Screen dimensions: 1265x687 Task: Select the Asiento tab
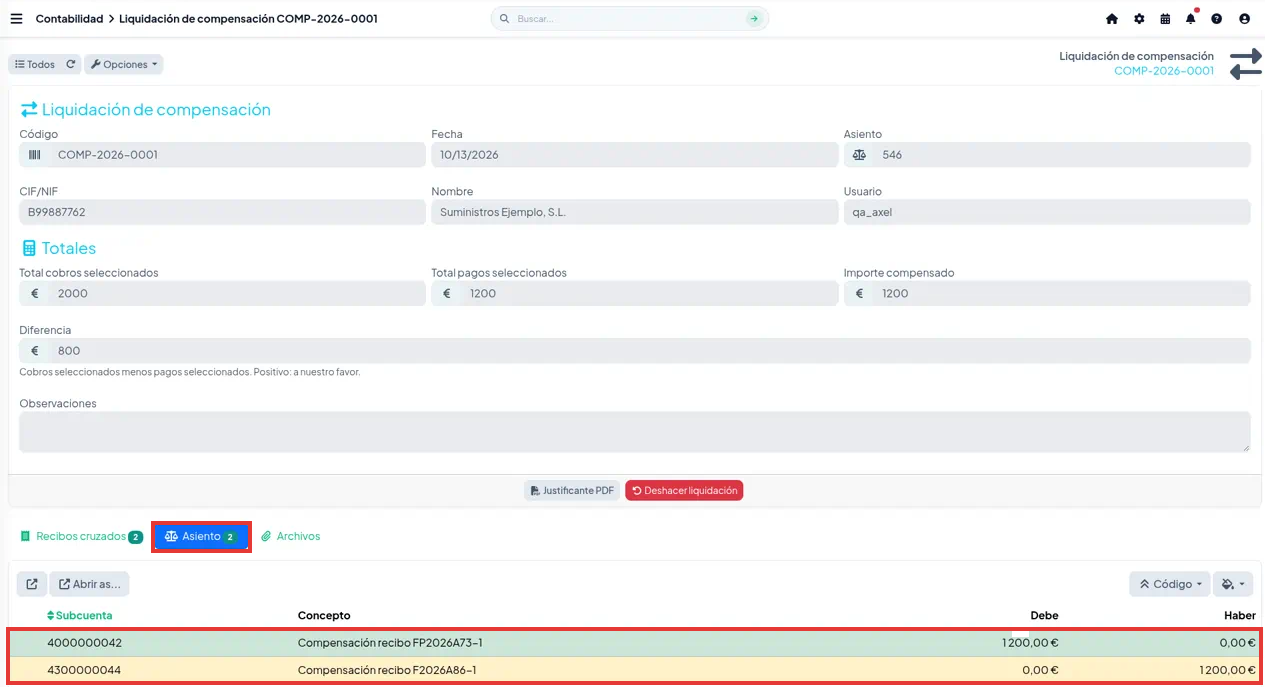point(201,537)
